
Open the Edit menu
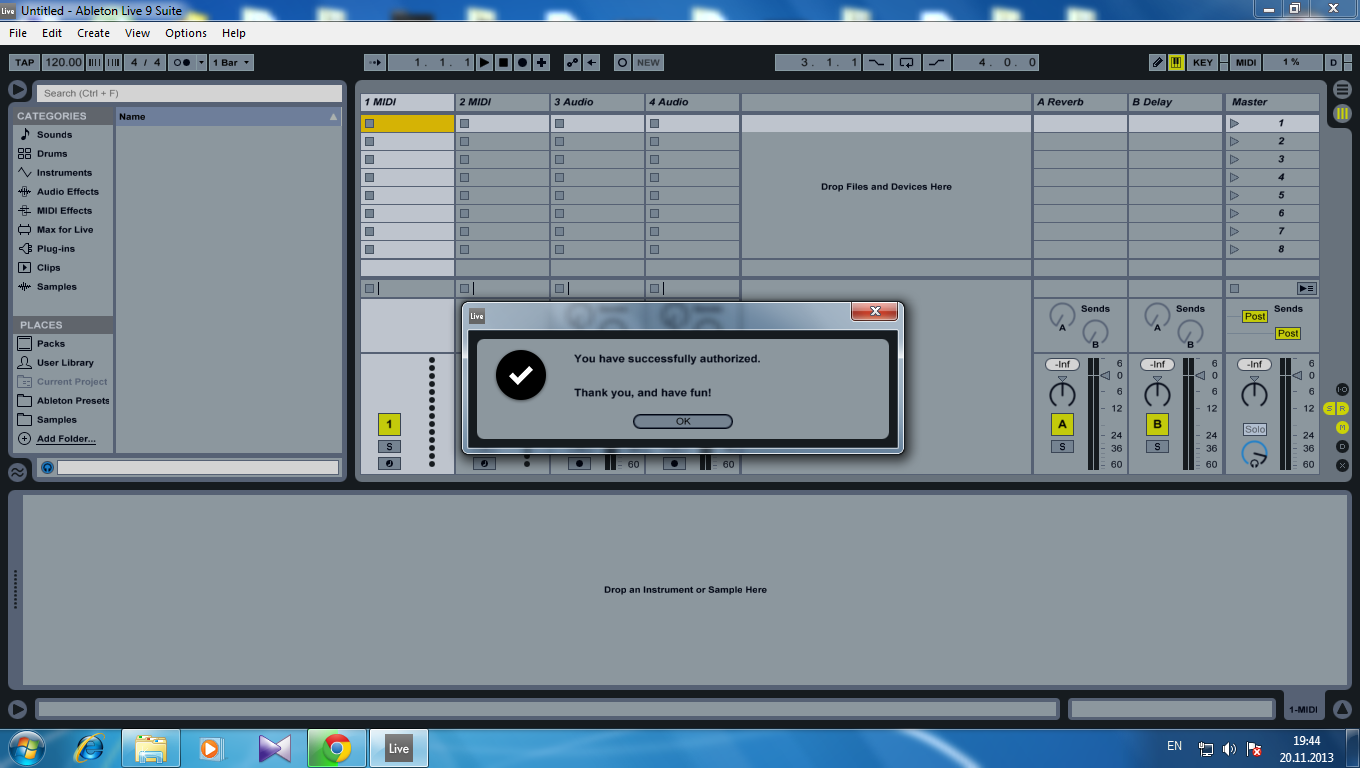[52, 33]
